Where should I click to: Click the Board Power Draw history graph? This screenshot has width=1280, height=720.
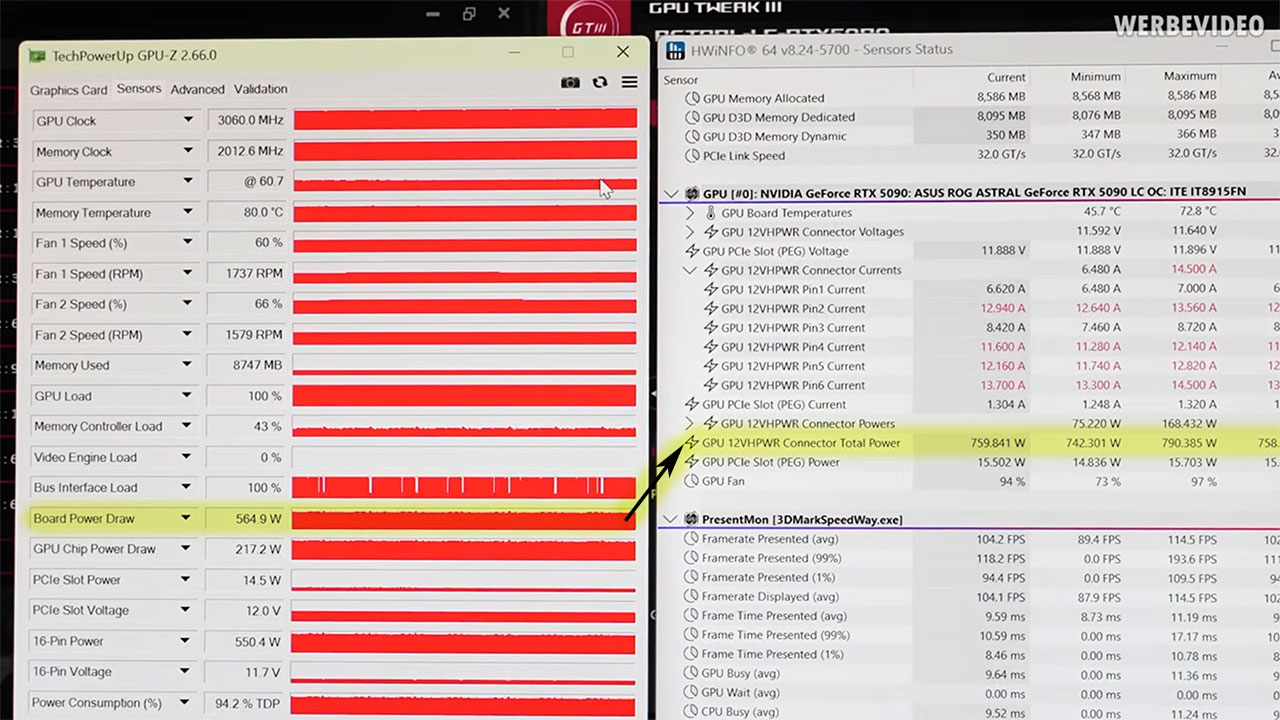click(x=465, y=518)
